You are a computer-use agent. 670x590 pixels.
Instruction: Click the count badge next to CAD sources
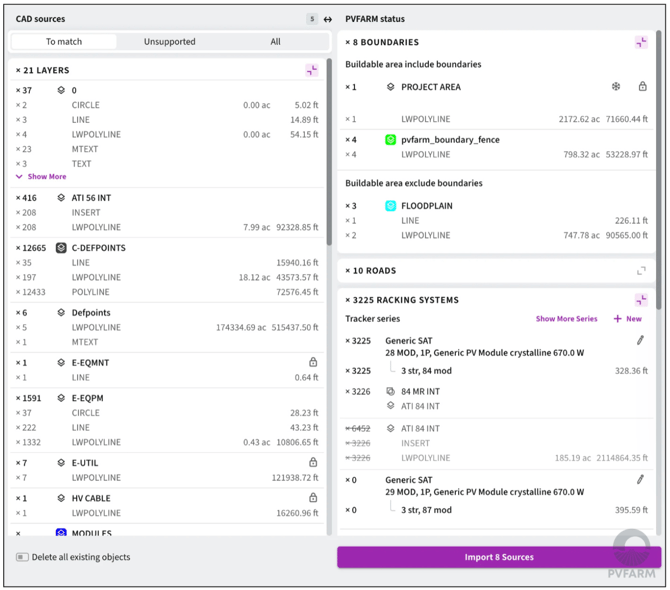pos(312,19)
